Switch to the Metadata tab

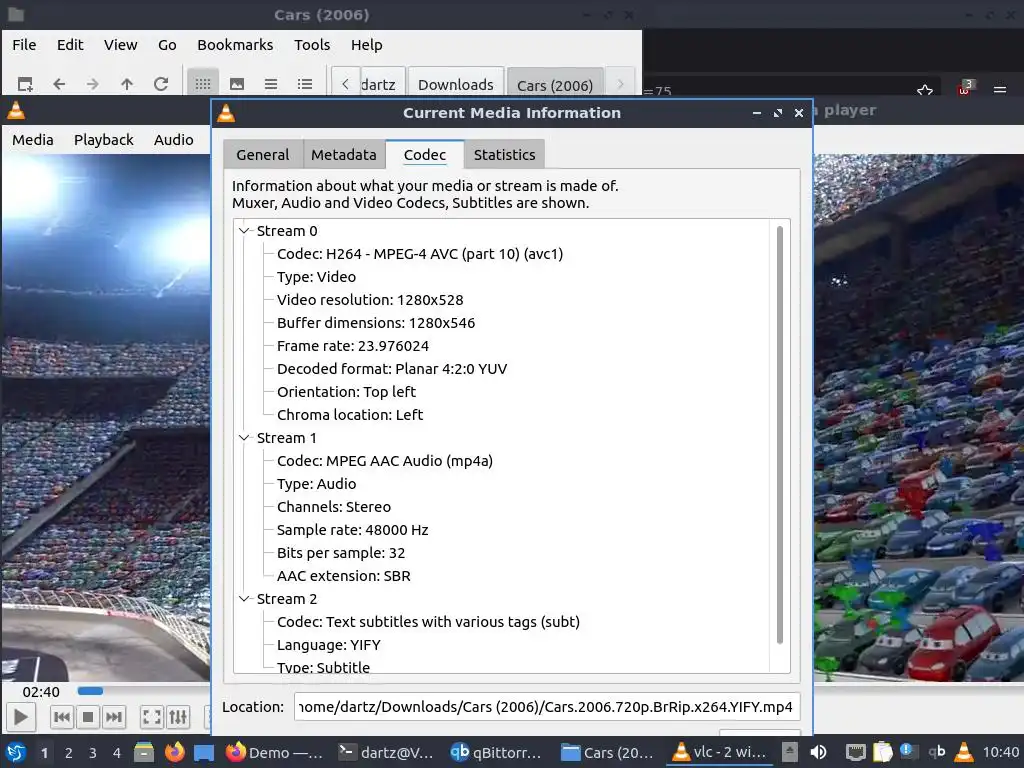pyautogui.click(x=344, y=155)
